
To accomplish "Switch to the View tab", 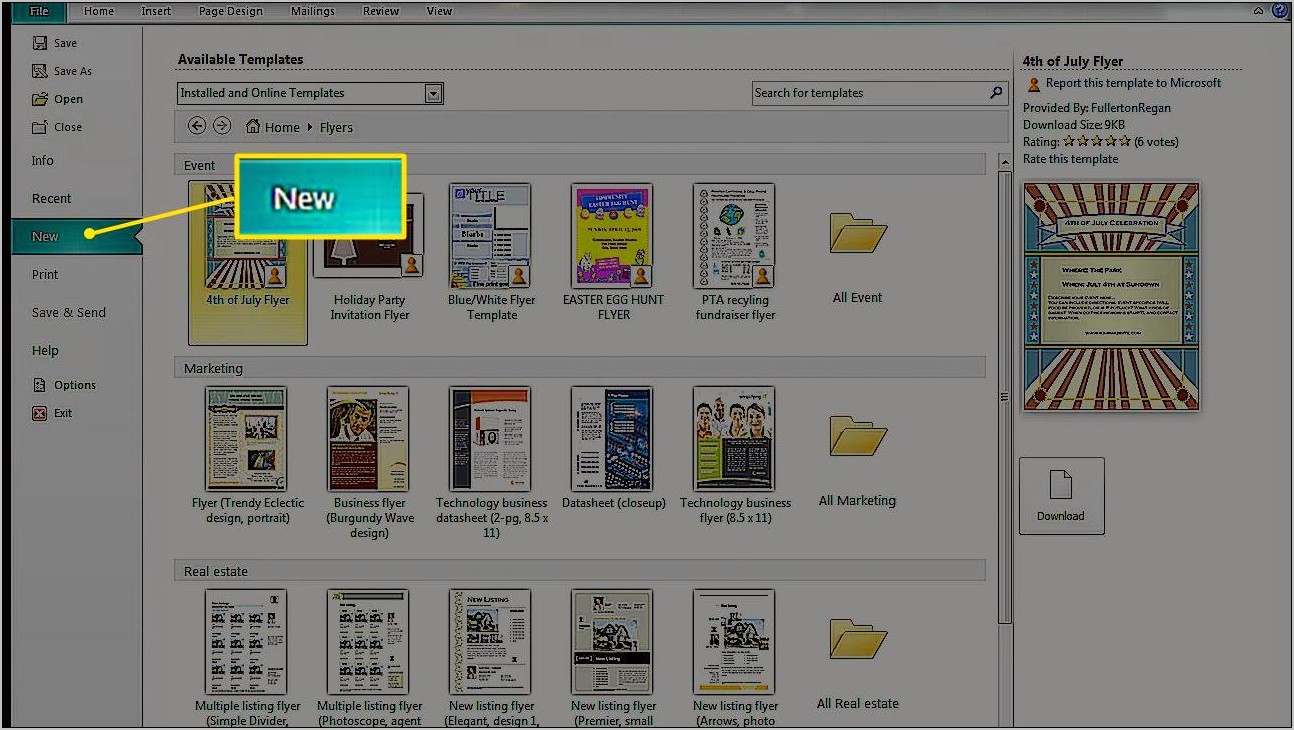I will tap(439, 11).
